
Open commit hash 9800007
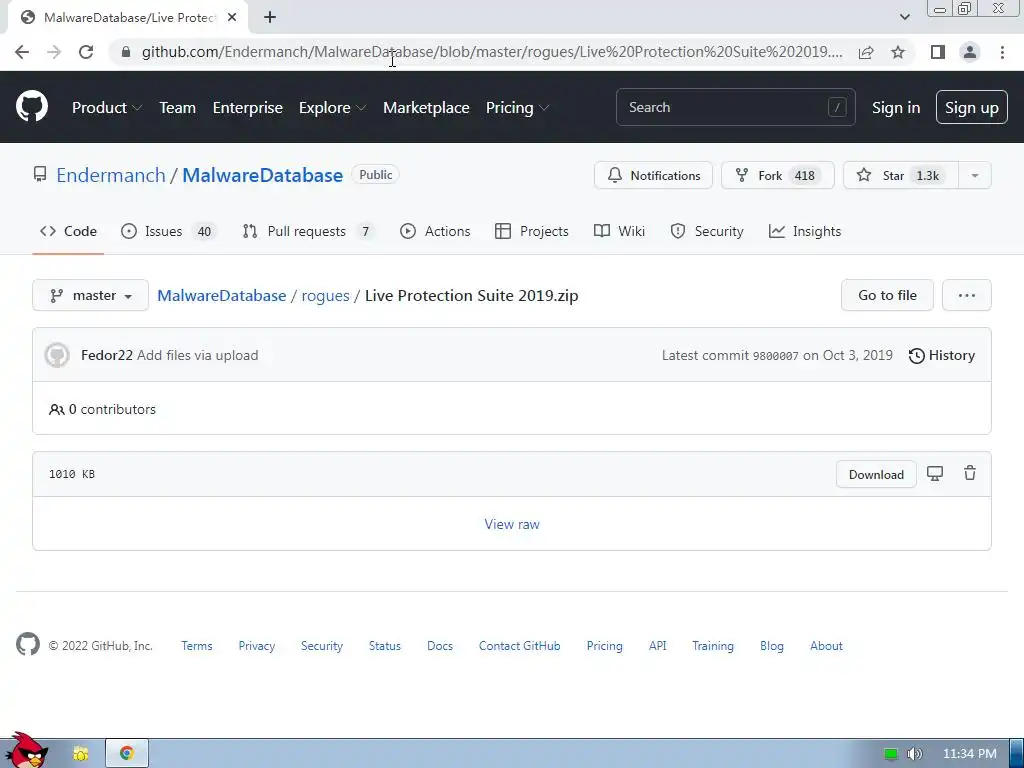point(775,356)
